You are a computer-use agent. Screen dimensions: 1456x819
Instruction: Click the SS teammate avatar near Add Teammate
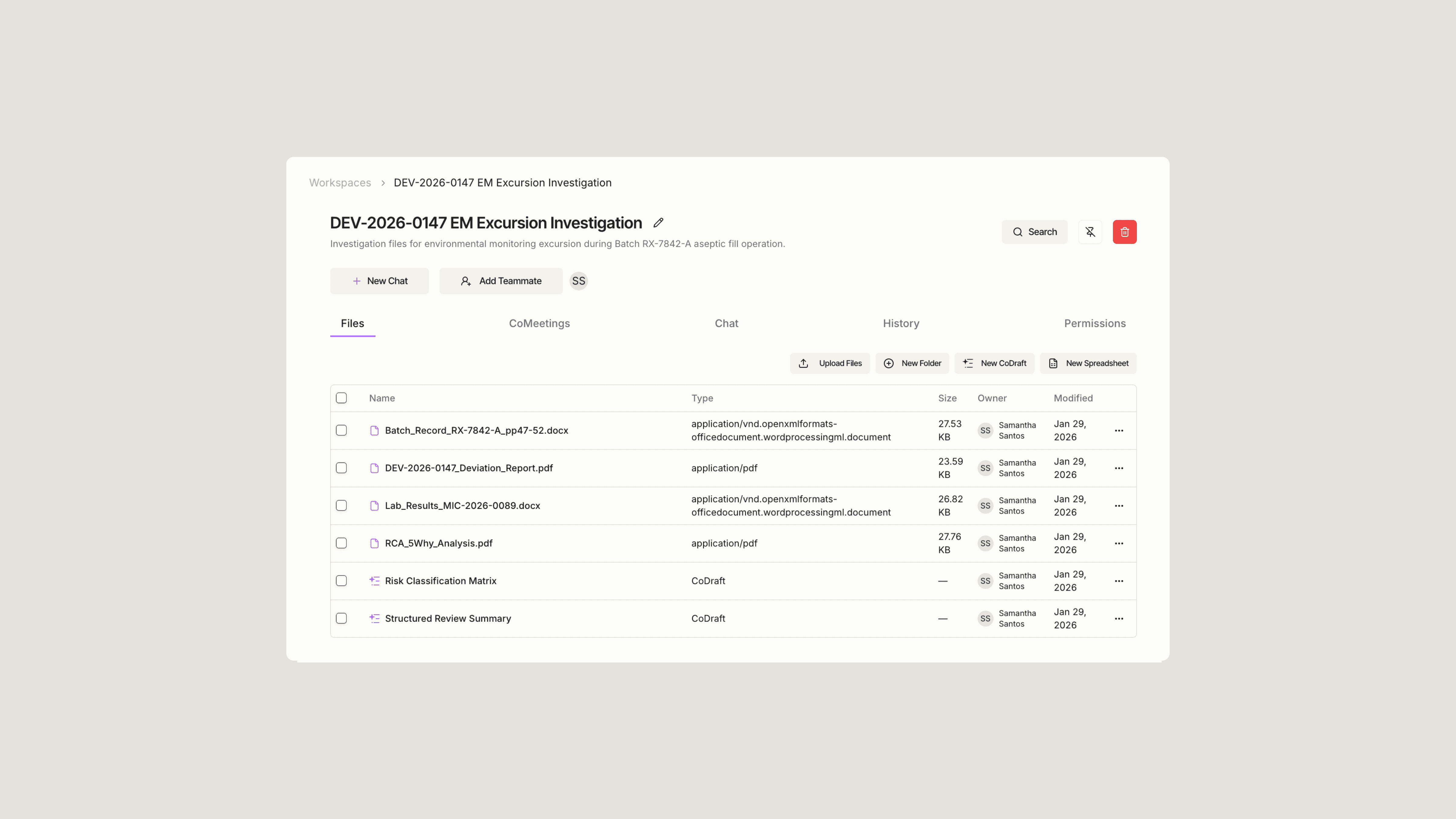click(x=578, y=281)
